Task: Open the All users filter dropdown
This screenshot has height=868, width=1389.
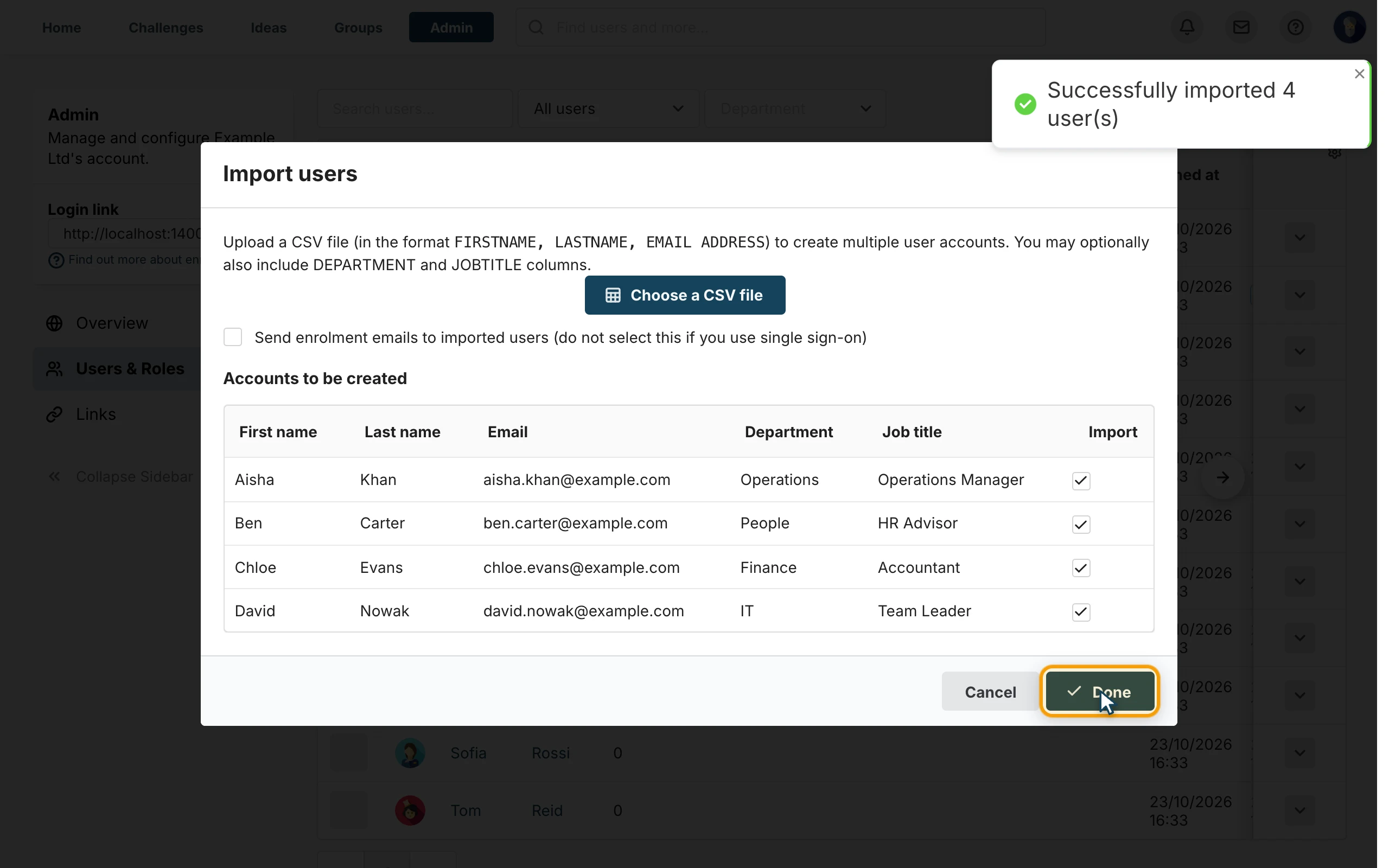Action: (608, 108)
